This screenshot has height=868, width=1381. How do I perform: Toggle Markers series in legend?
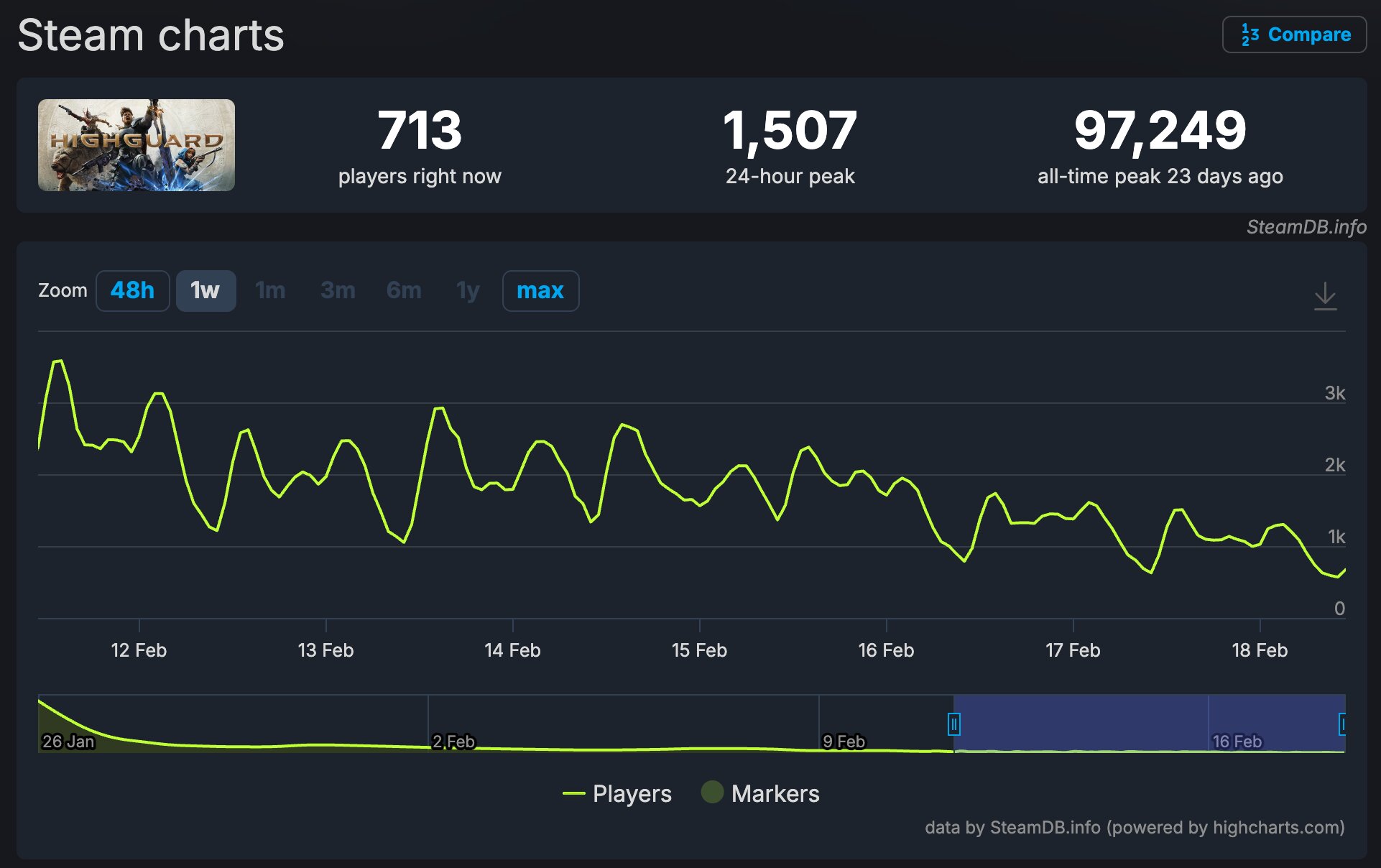point(775,793)
